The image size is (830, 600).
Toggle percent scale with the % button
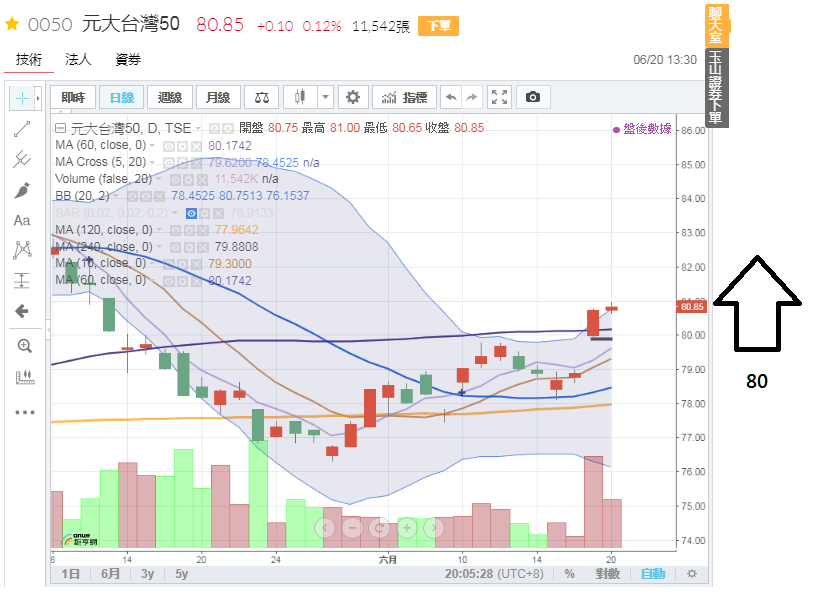click(x=570, y=574)
